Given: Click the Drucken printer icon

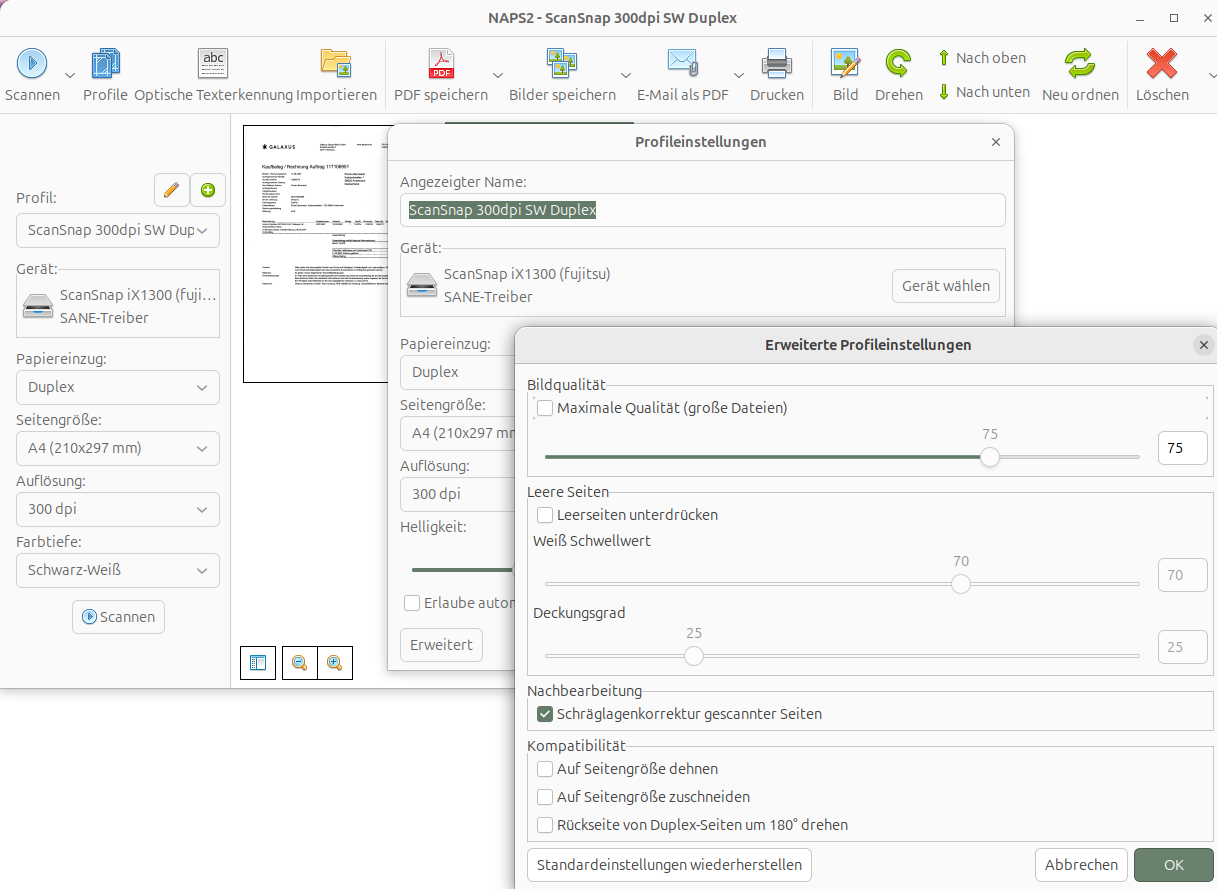Looking at the screenshot, I should (x=776, y=64).
